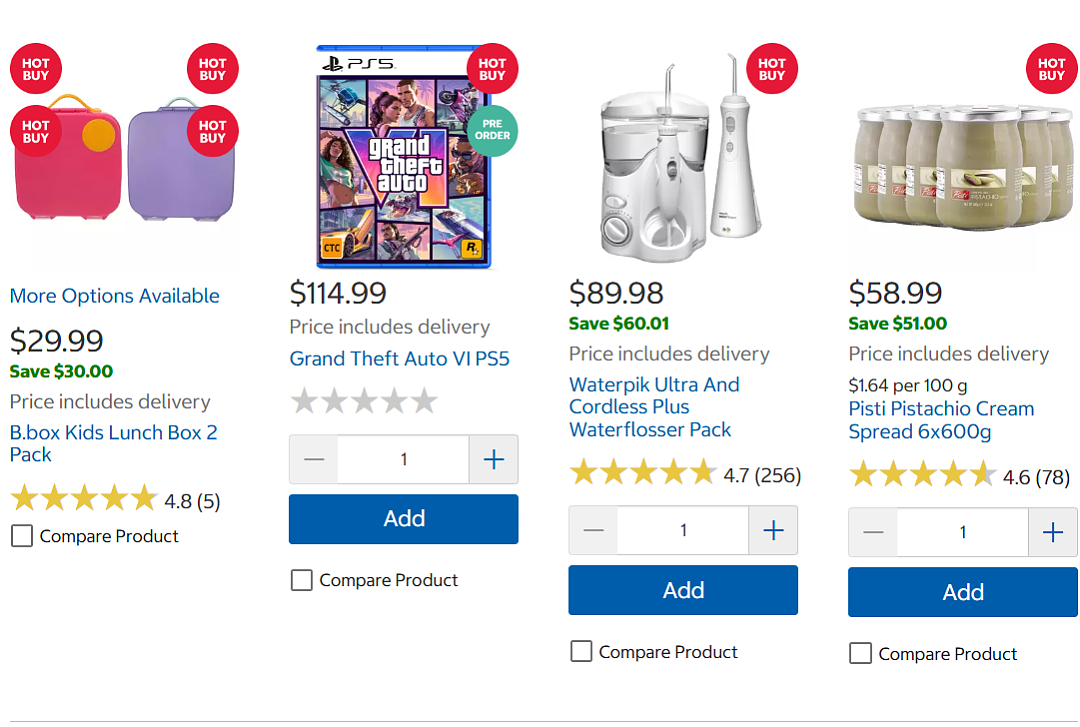Click the Pre Order badge on GTA VI

click(492, 130)
